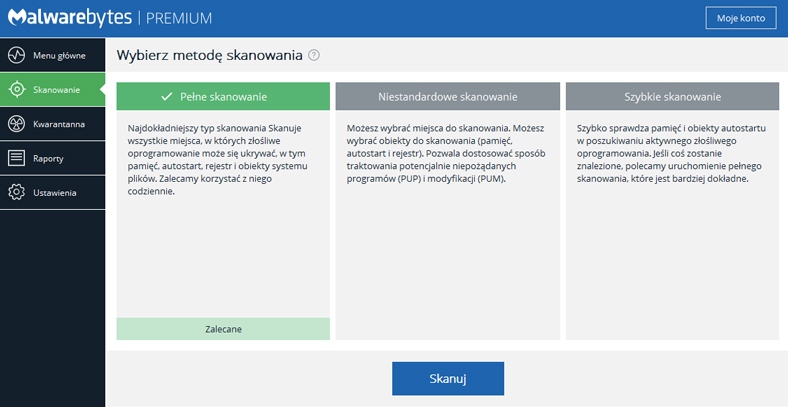Viewport: 788px width, 407px height.
Task: Start scan with Skanuj button
Action: (448, 378)
